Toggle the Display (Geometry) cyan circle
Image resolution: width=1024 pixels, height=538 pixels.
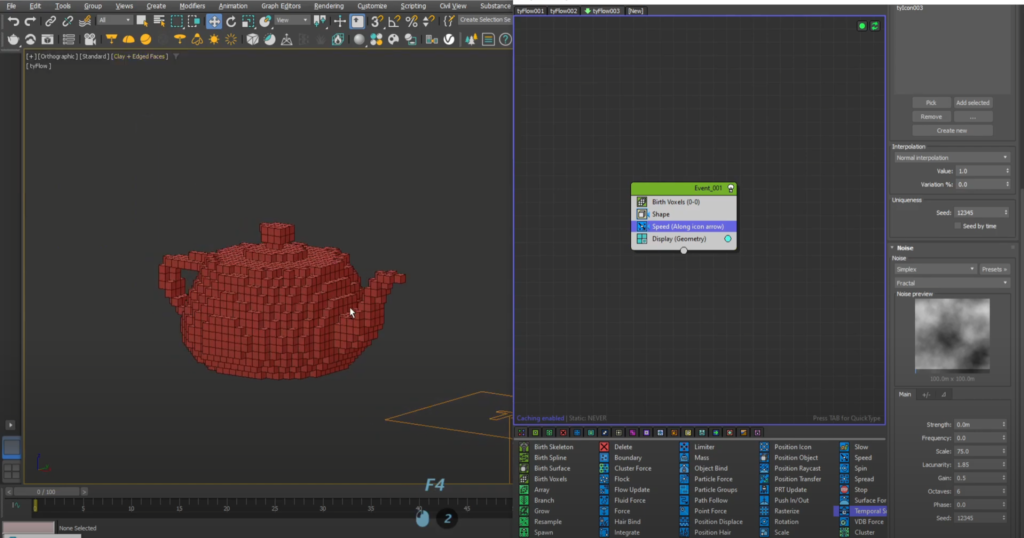pyautogui.click(x=728, y=239)
